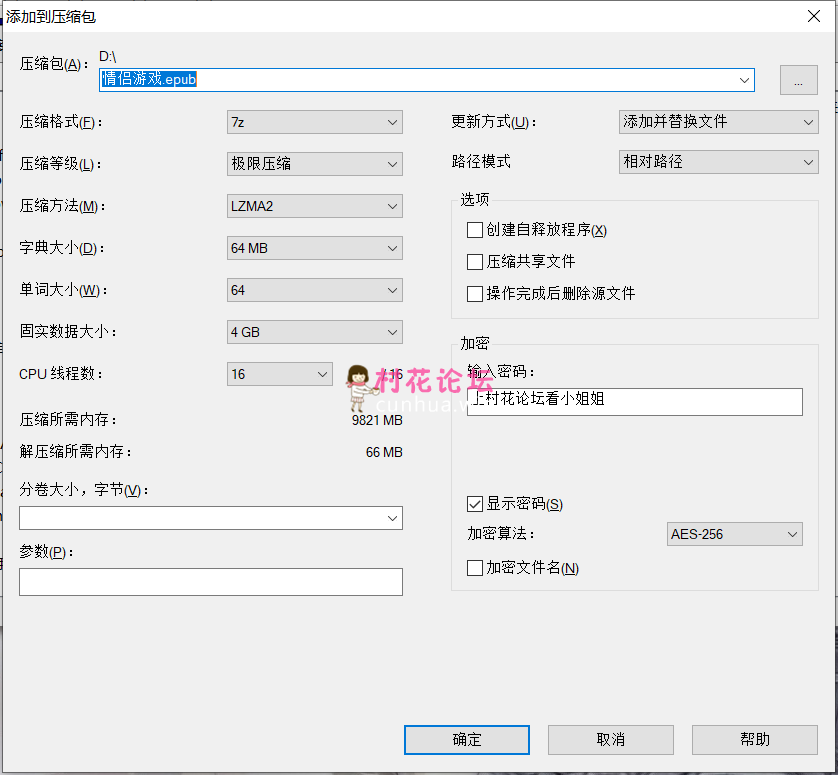Uncheck the 显示密码 show password option
This screenshot has width=838, height=775.
point(475,504)
